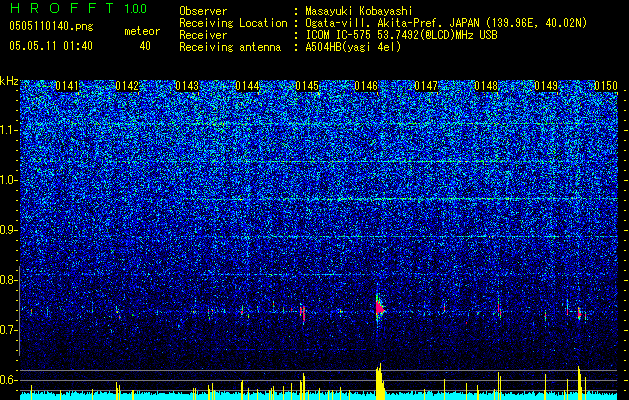
Task: Click the 0141 time marker
Action: (x=67, y=86)
